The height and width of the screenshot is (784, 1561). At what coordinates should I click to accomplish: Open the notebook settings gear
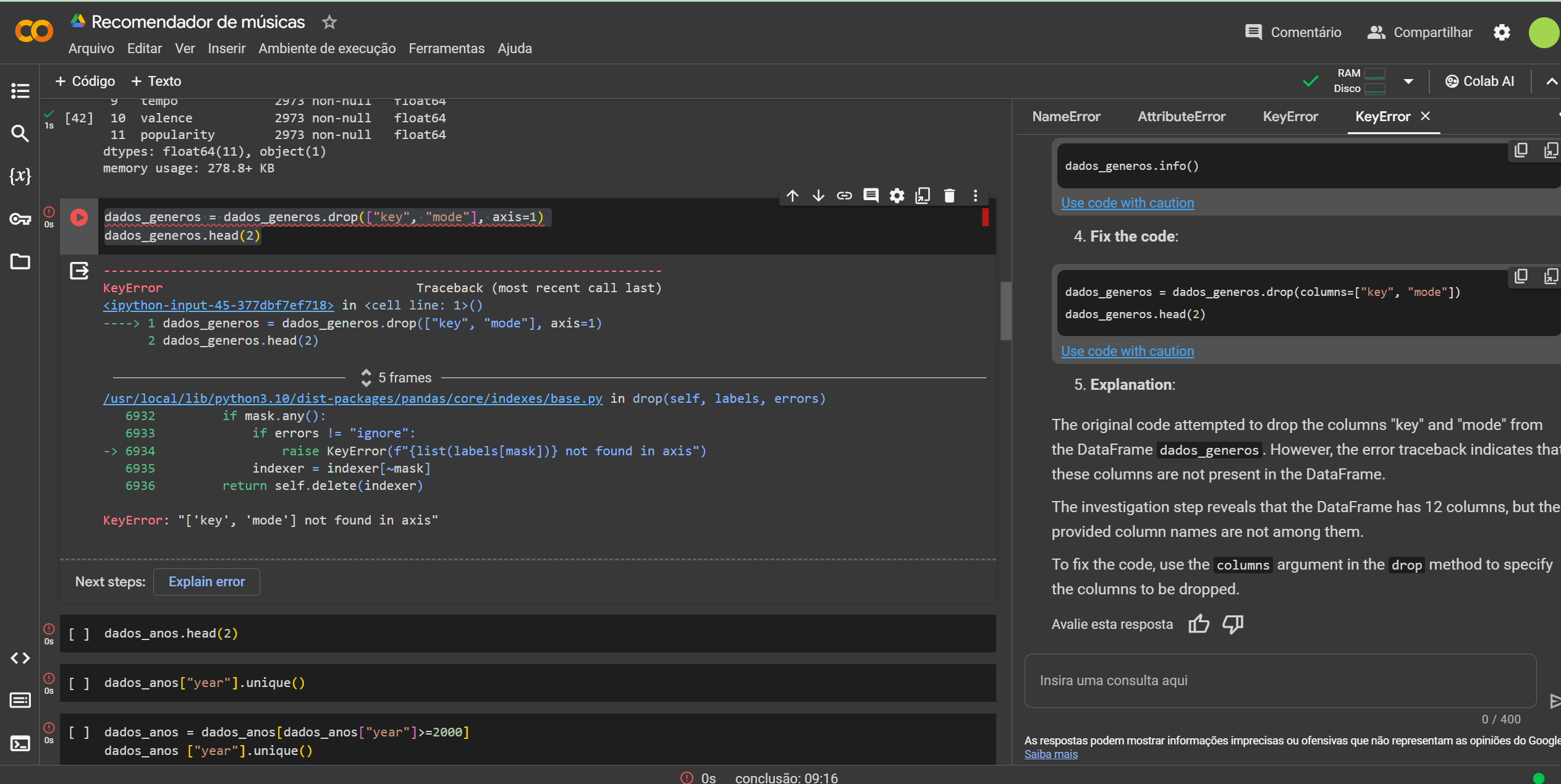[x=1502, y=32]
